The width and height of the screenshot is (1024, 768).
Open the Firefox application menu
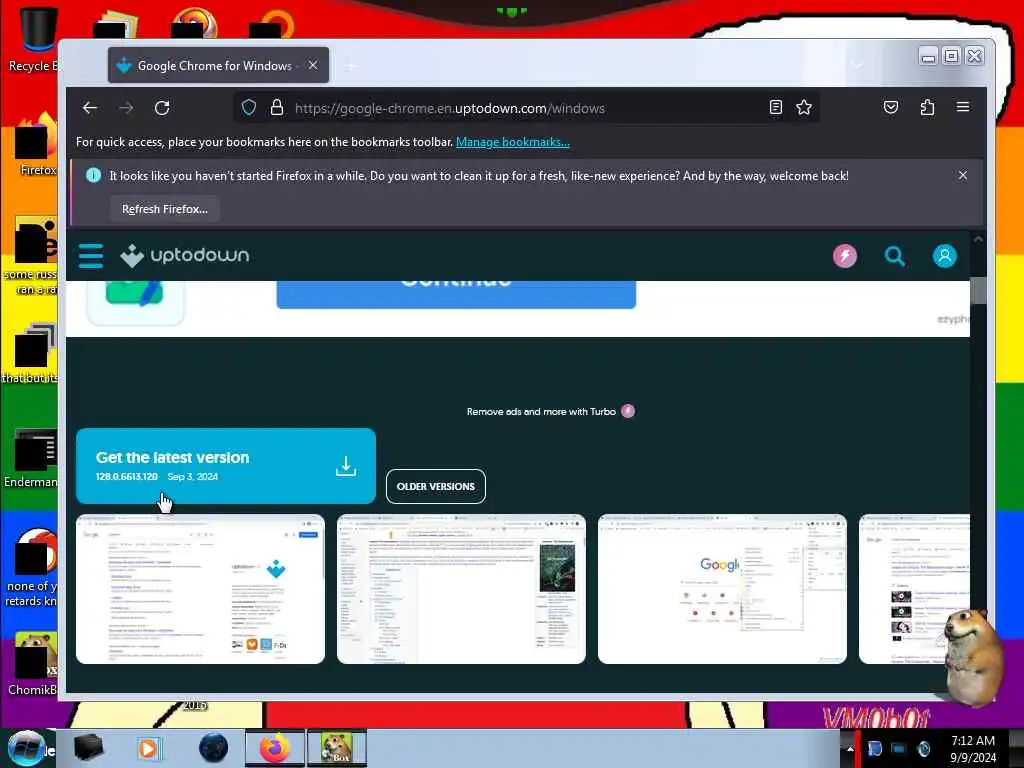(x=963, y=107)
